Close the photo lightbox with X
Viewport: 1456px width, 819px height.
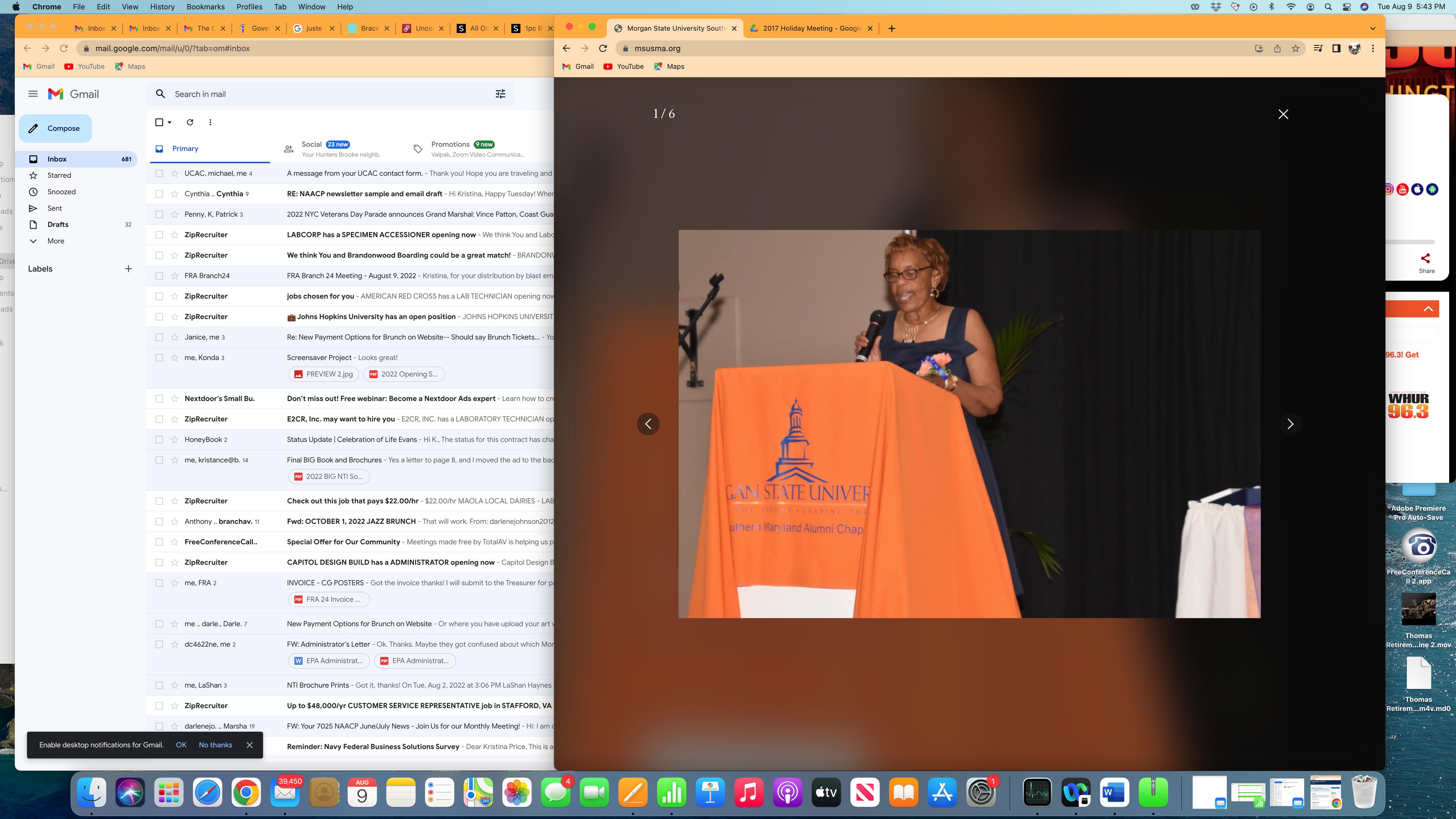1283,114
